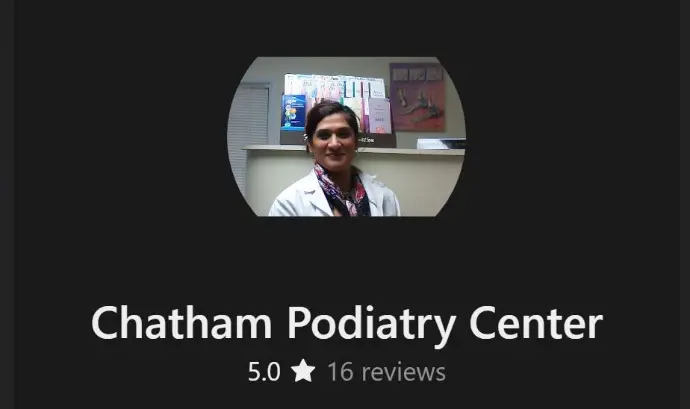Click the word Podiatry in the heading
This screenshot has height=409, width=690.
(x=371, y=325)
